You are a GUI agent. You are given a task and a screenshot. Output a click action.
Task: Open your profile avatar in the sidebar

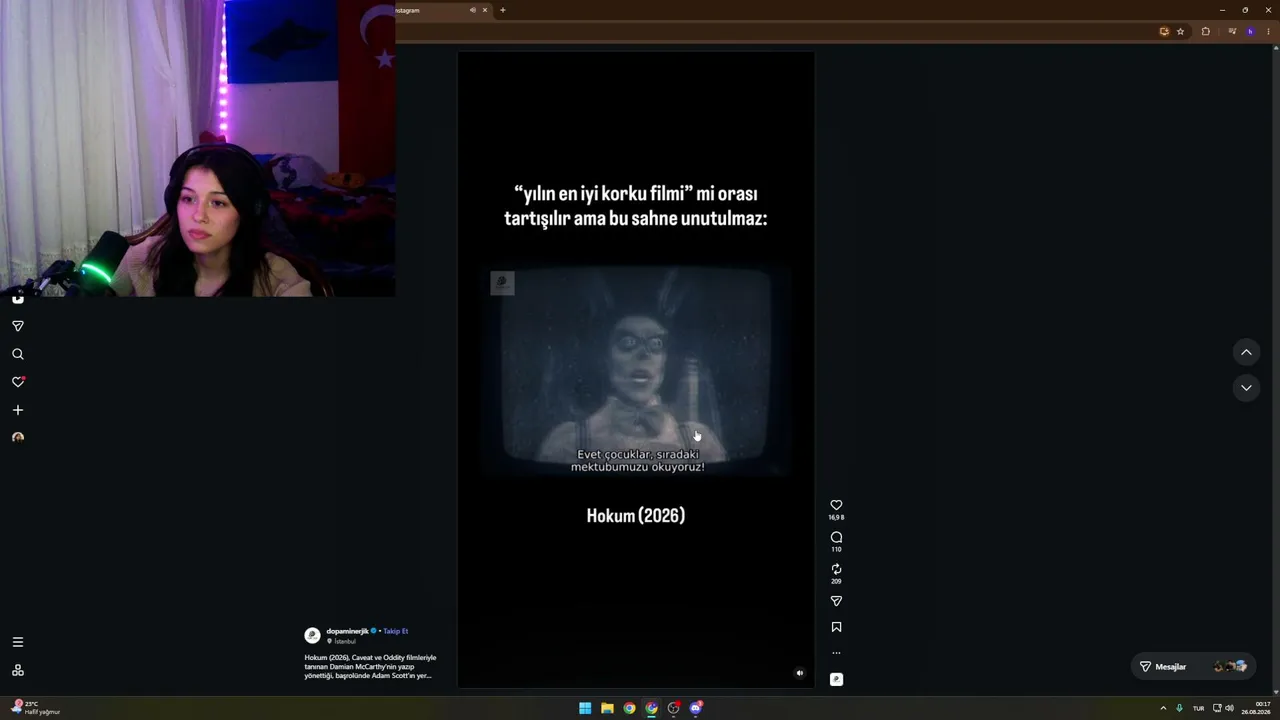(x=17, y=438)
